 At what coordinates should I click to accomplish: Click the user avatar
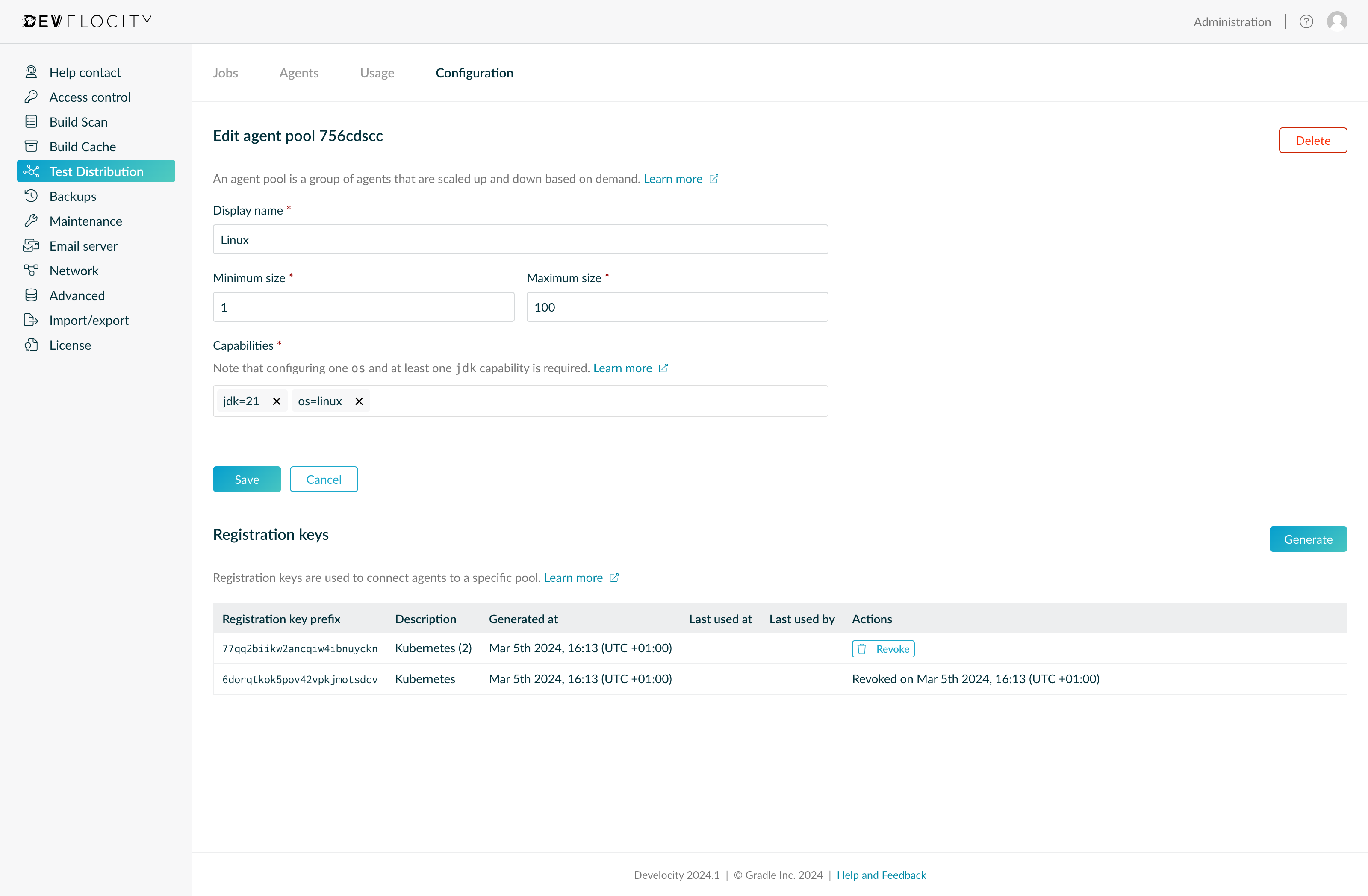pyautogui.click(x=1337, y=21)
